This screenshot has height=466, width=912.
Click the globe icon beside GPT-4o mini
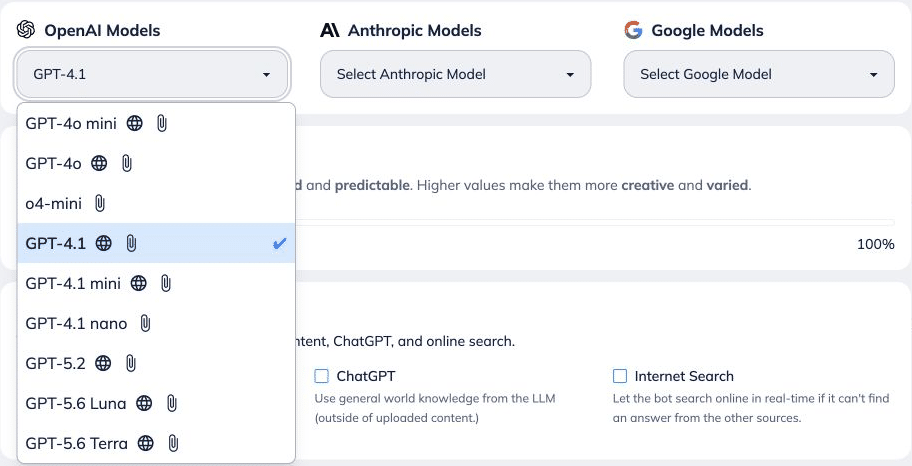tap(134, 123)
